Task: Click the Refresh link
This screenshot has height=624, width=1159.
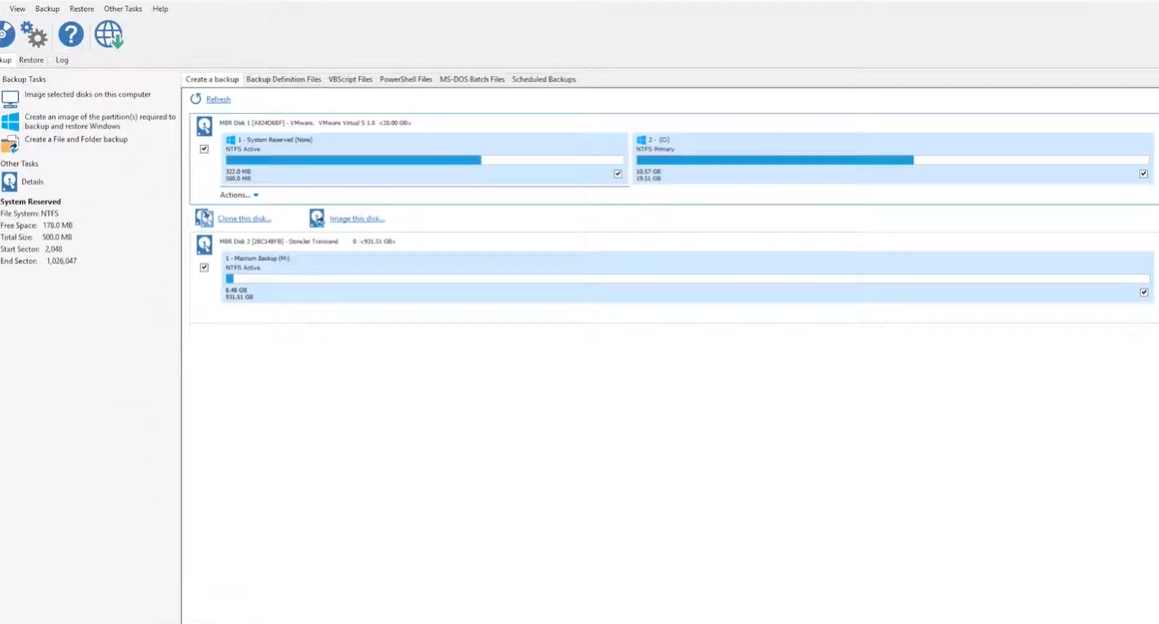Action: click(218, 99)
